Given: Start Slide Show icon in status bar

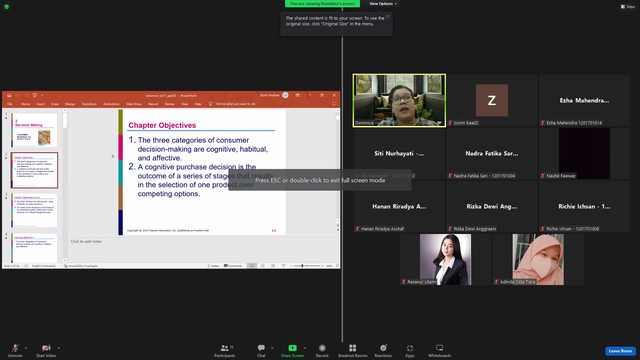Looking at the screenshot, I should pos(284,266).
